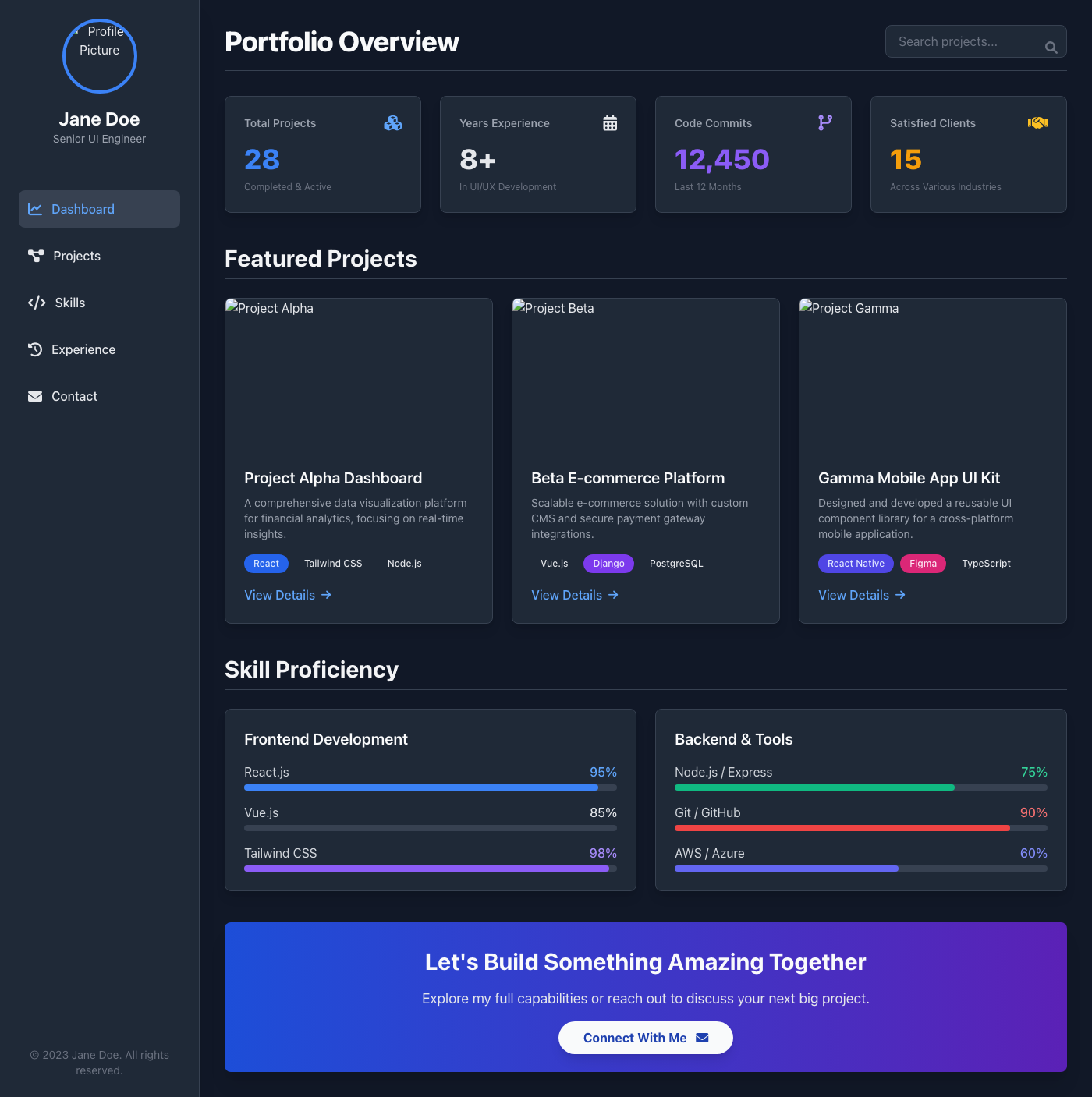Screen dimensions: 1092x1097
Task: Click Jane Doe's profile picture
Action: pos(99,56)
